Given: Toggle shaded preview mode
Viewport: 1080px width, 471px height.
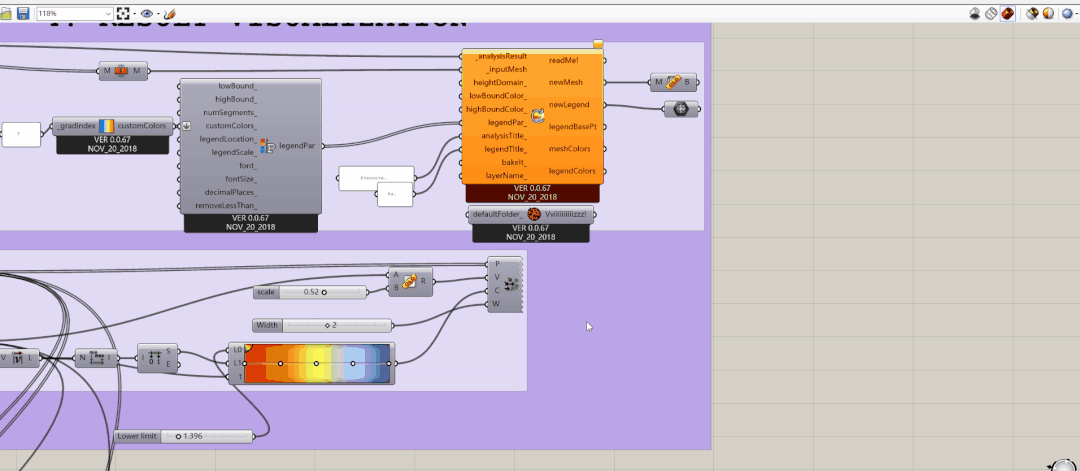Looking at the screenshot, I should tap(1008, 13).
